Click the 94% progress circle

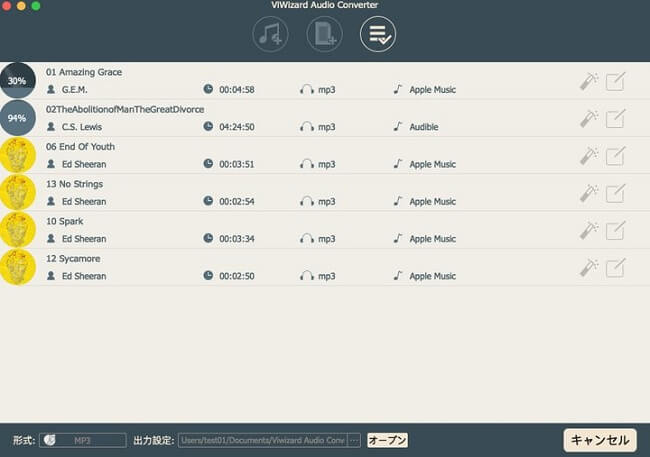pos(17,118)
